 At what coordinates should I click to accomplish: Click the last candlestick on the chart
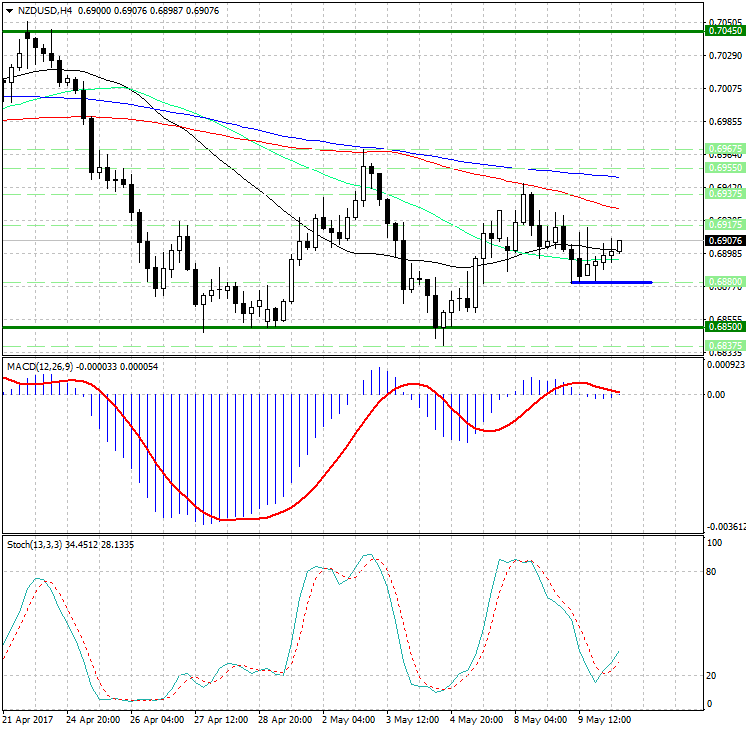point(620,245)
